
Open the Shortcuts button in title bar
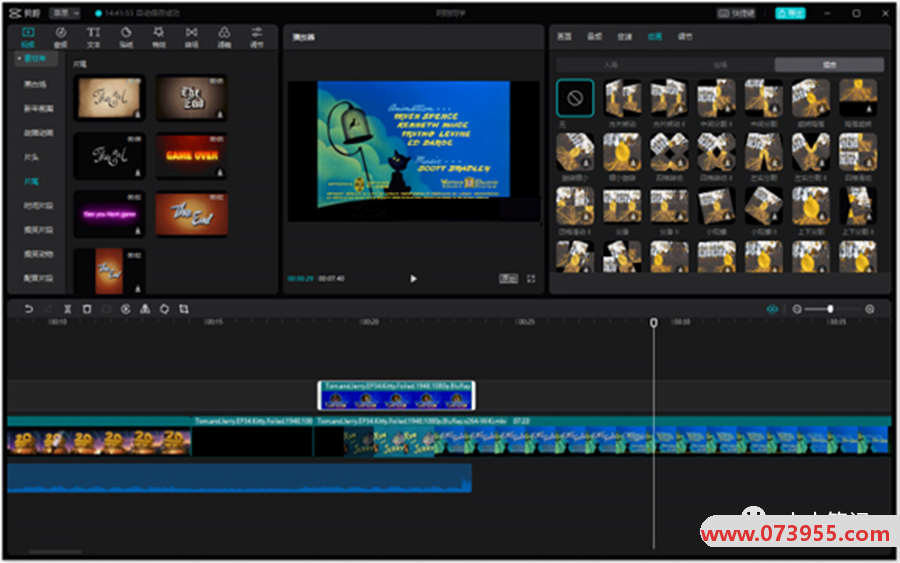736,13
